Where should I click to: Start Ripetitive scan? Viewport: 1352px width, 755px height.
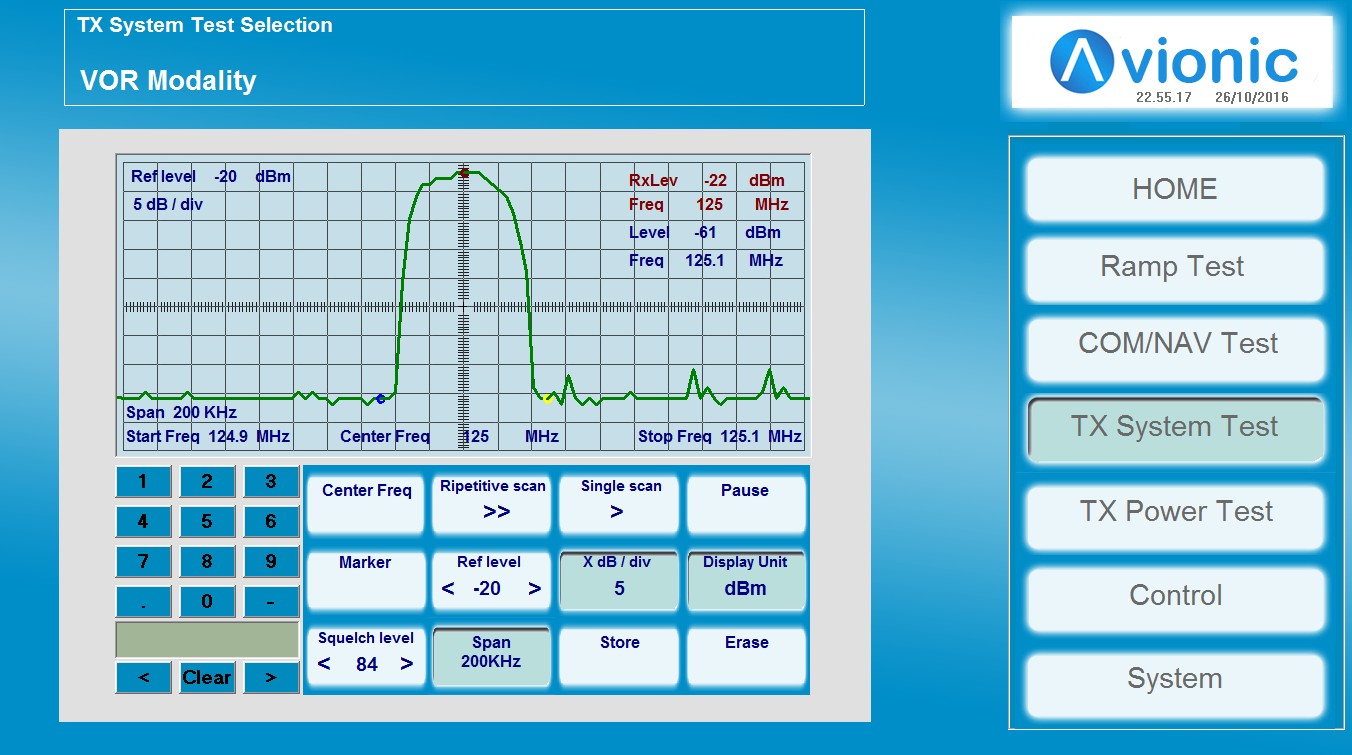click(492, 503)
